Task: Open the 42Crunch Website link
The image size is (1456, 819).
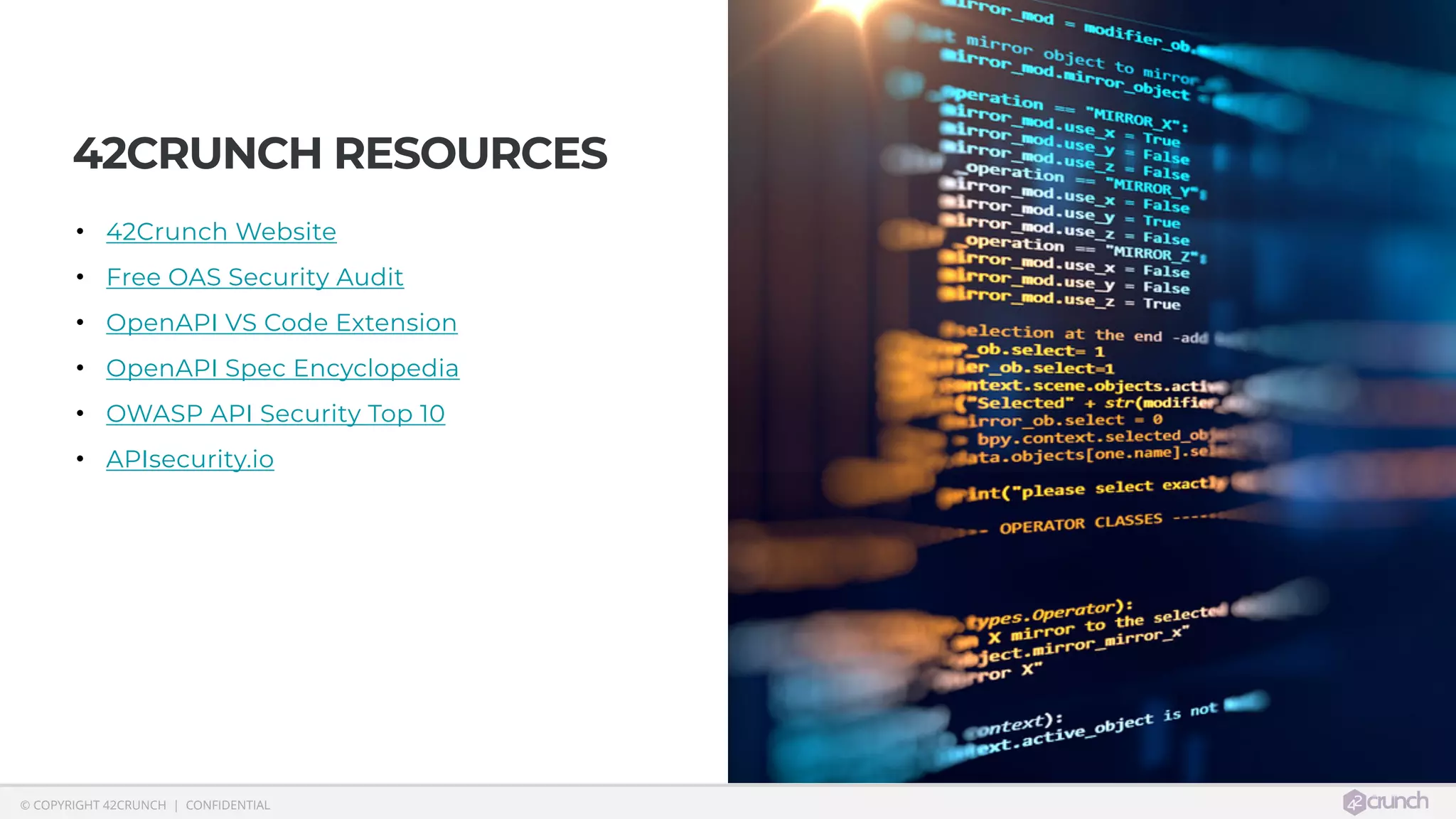Action: click(x=221, y=232)
